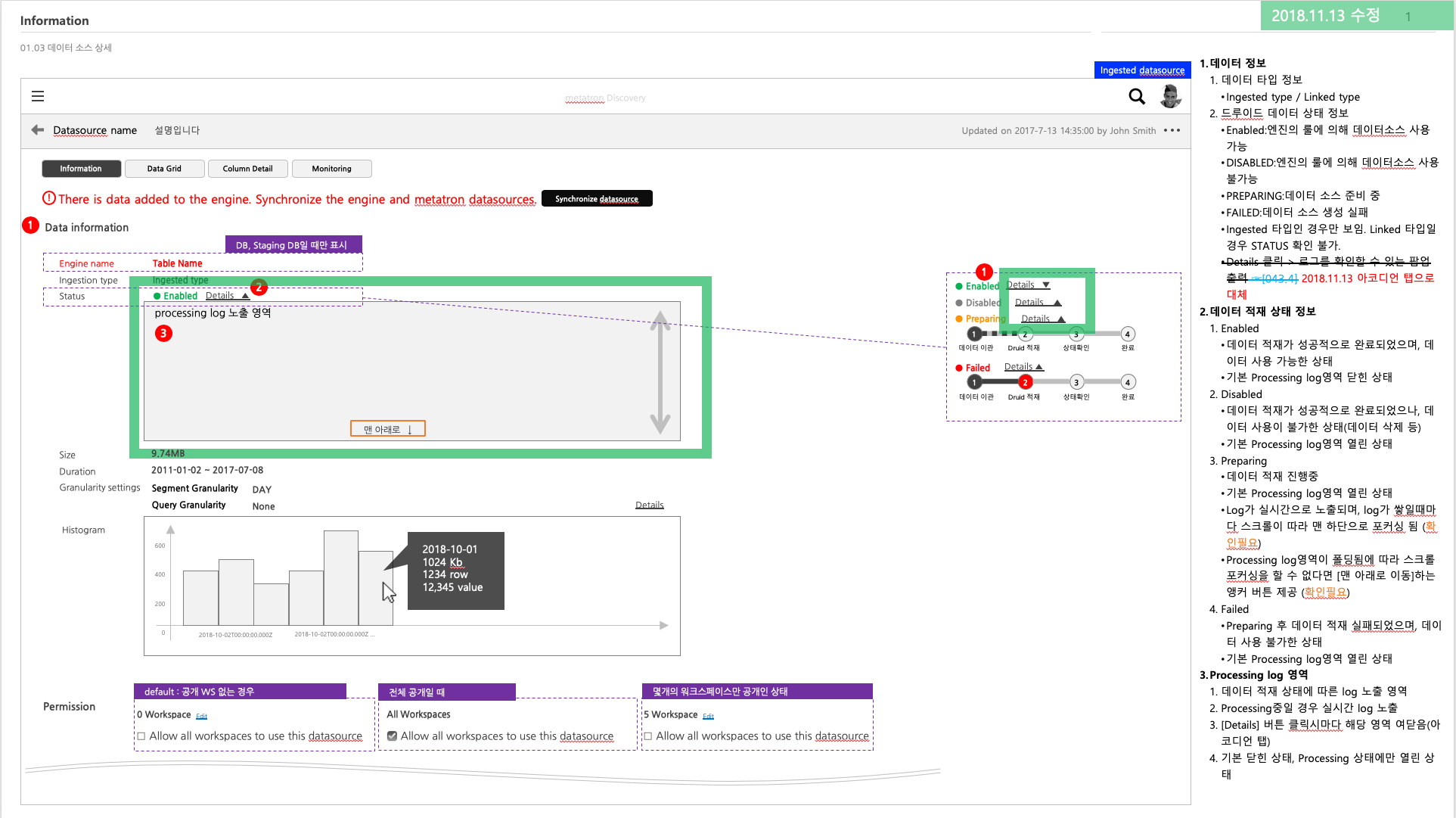
Task: Open the Monitoring tab
Action: point(331,168)
